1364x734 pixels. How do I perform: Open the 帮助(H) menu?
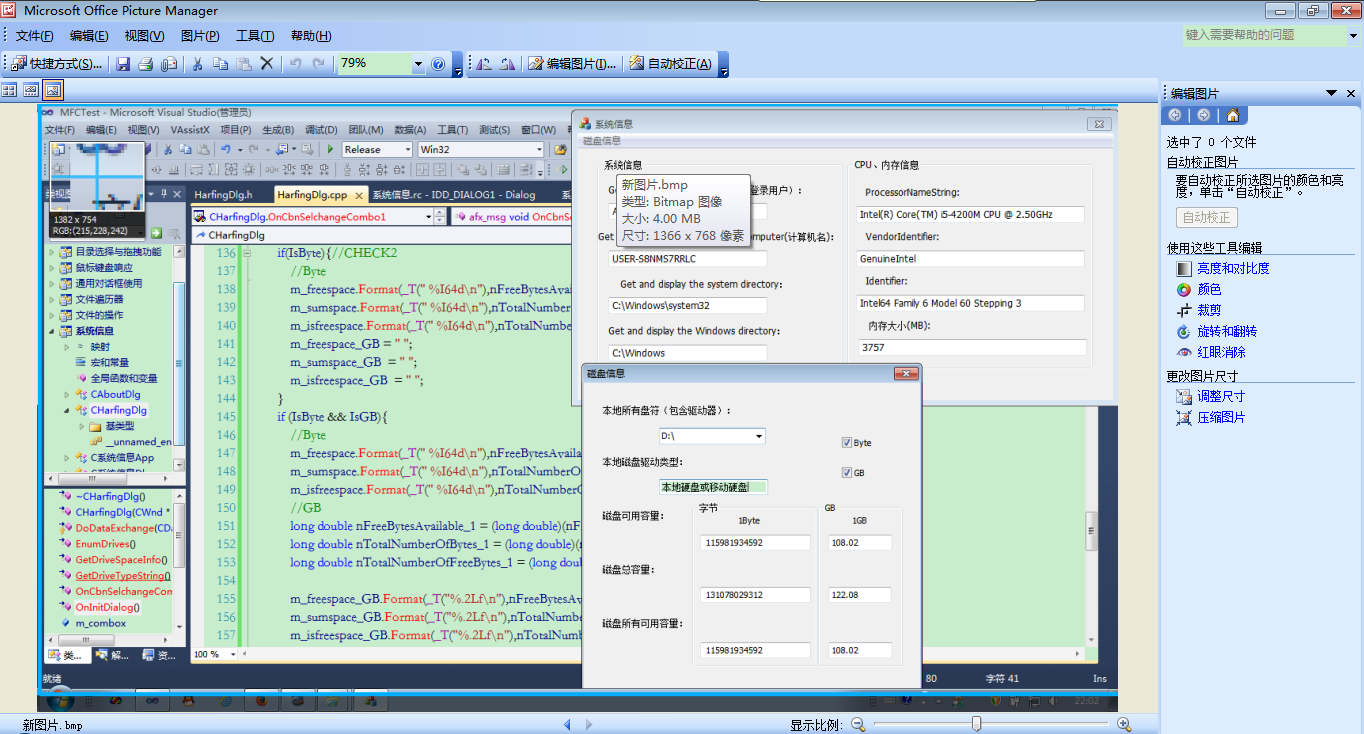[311, 36]
